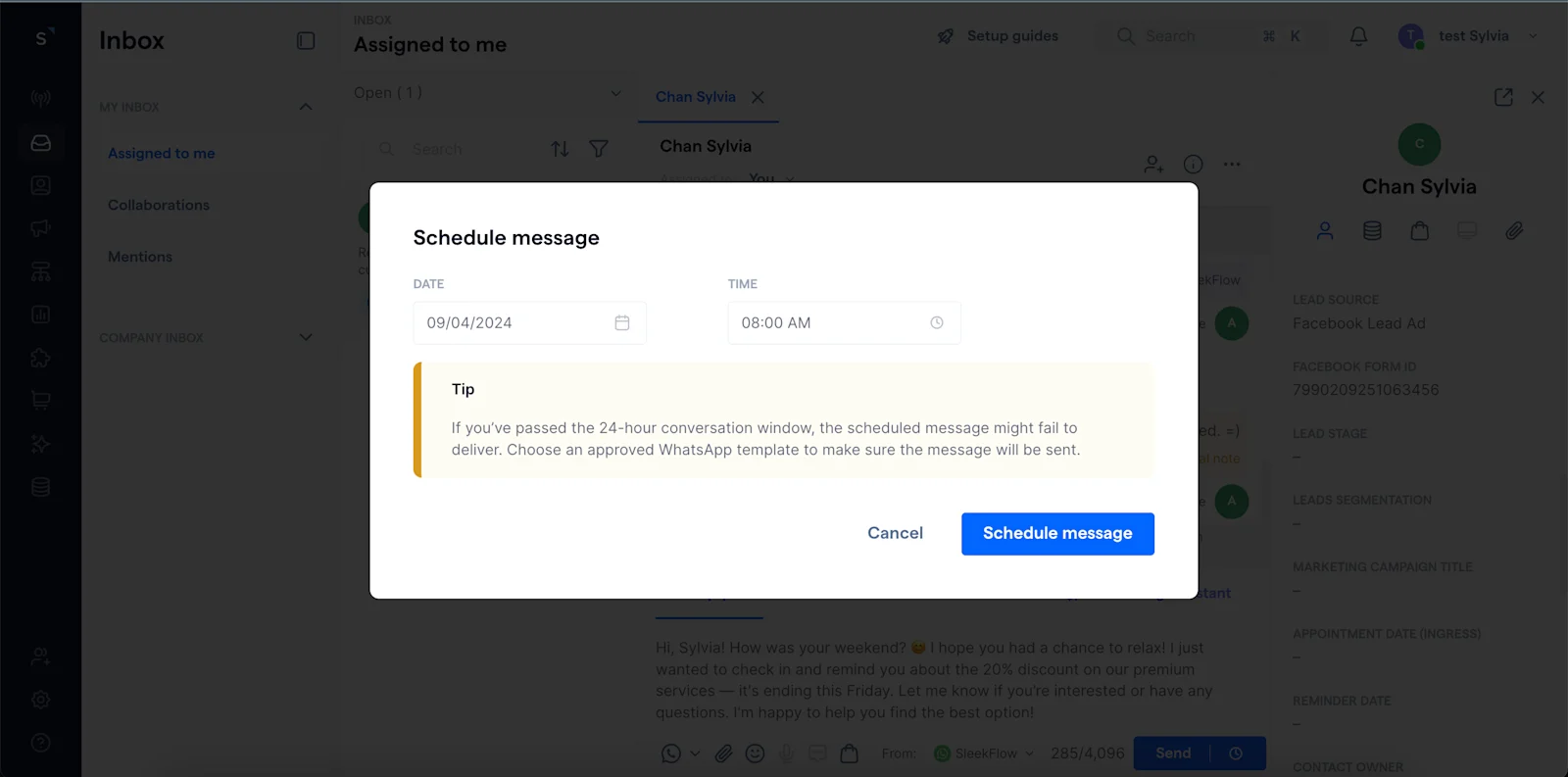
Task: Open the product catalog shopping bag icon
Action: tap(849, 753)
